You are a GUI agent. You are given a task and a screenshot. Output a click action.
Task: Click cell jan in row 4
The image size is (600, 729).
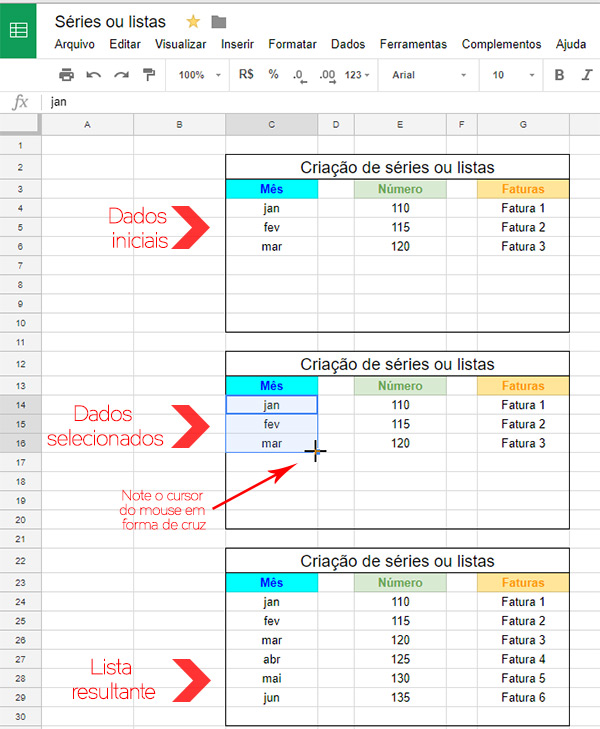271,208
